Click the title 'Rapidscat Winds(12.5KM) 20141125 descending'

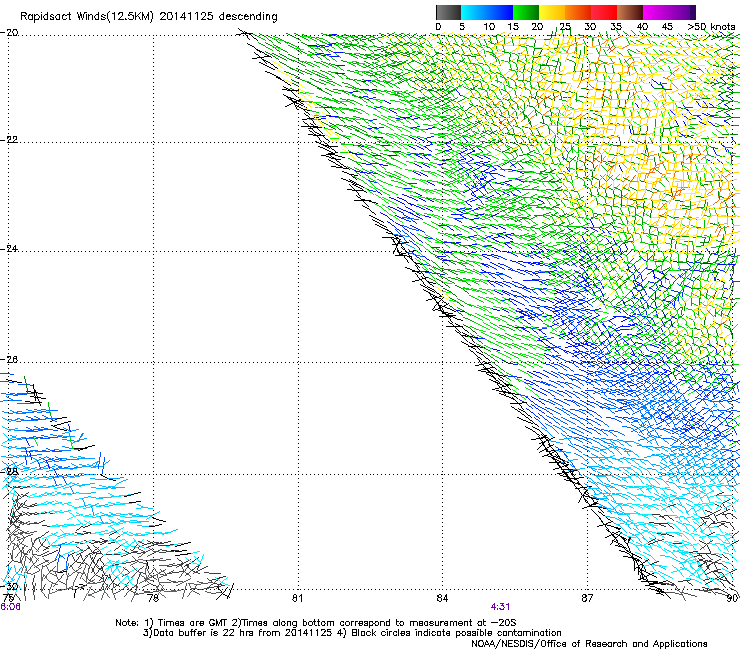pos(149,17)
